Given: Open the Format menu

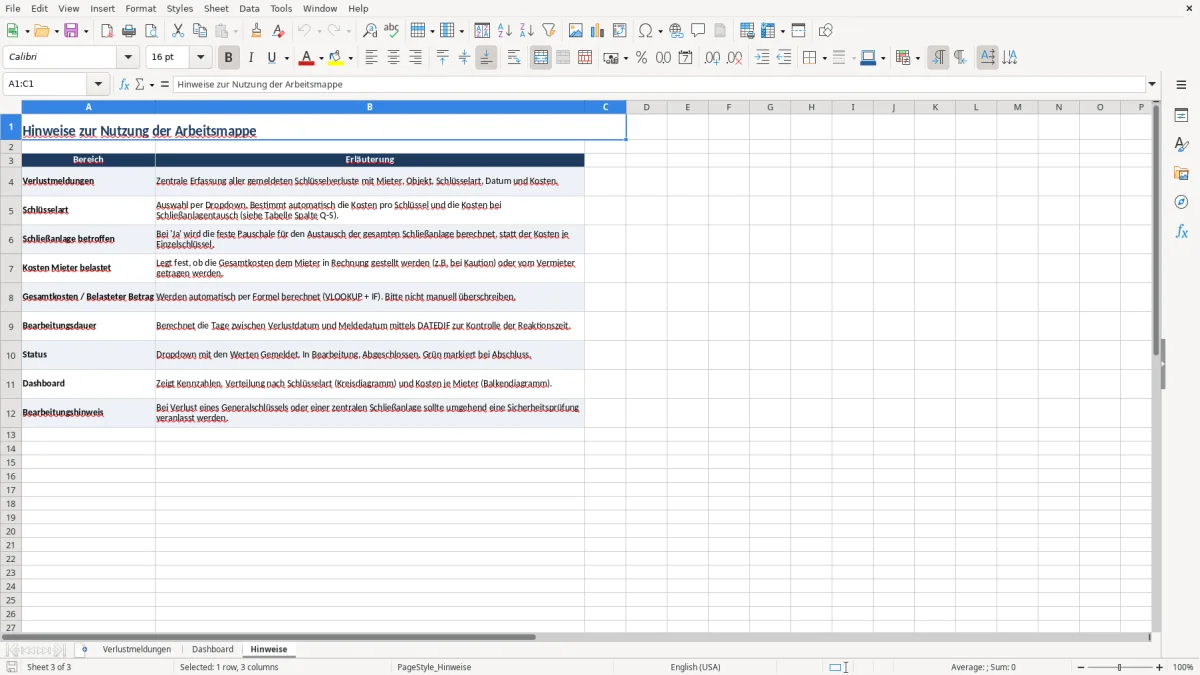Looking at the screenshot, I should point(141,8).
